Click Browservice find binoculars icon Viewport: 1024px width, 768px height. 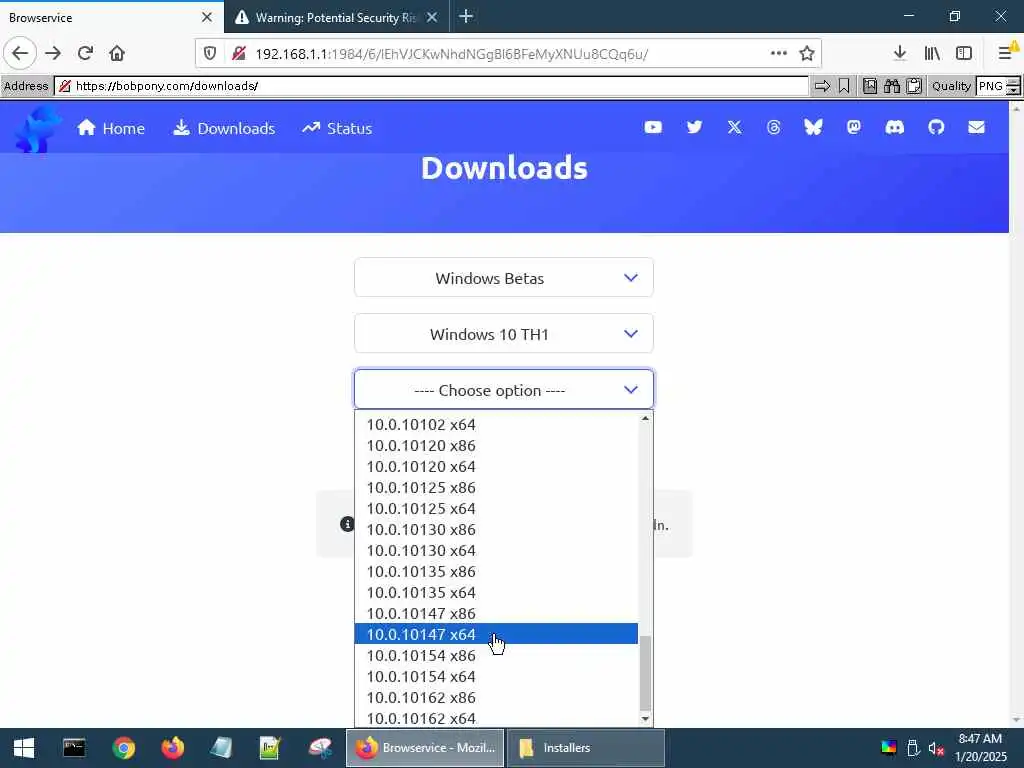(892, 86)
